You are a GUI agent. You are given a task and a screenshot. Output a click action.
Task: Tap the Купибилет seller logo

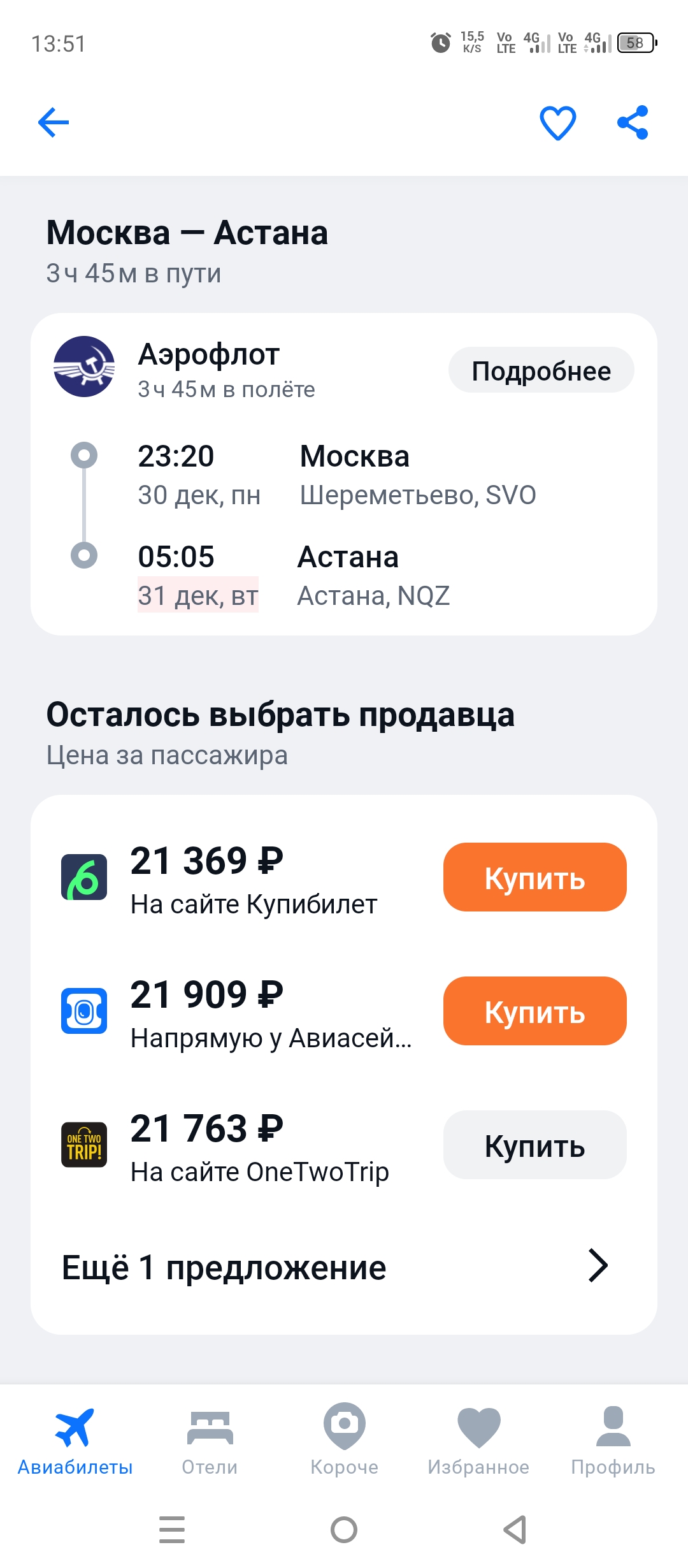click(x=84, y=877)
